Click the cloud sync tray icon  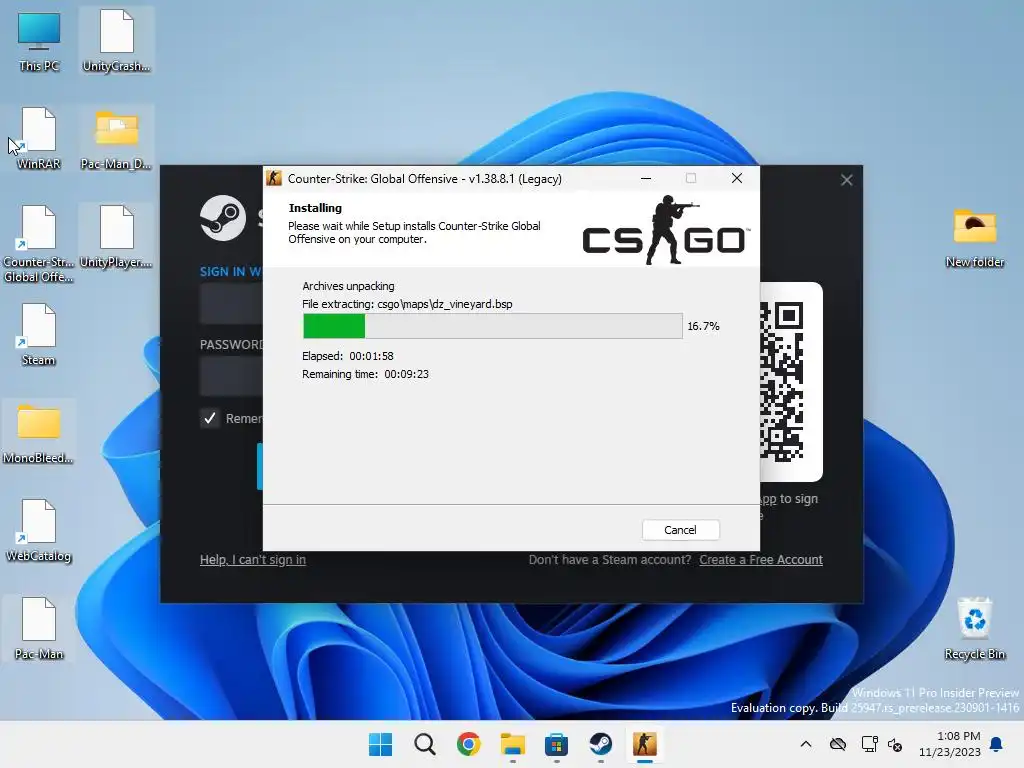pyautogui.click(x=838, y=744)
